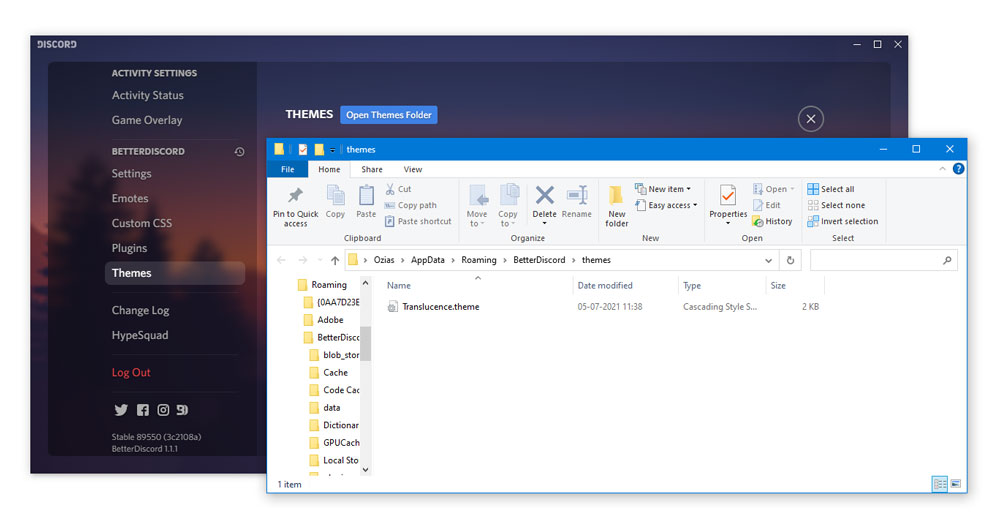
Task: Open recent locations dropdown arrow
Action: (320, 260)
